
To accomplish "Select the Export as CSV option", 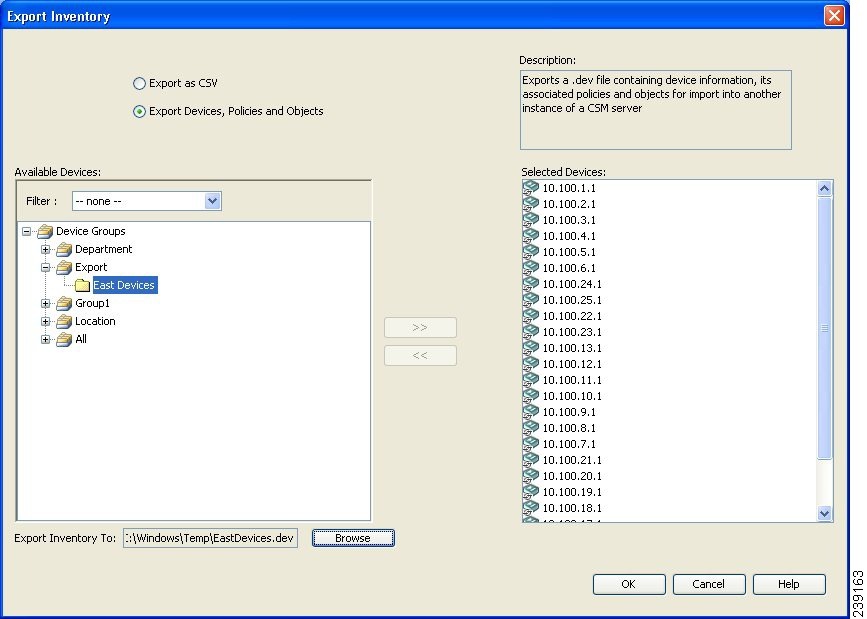I will point(139,84).
